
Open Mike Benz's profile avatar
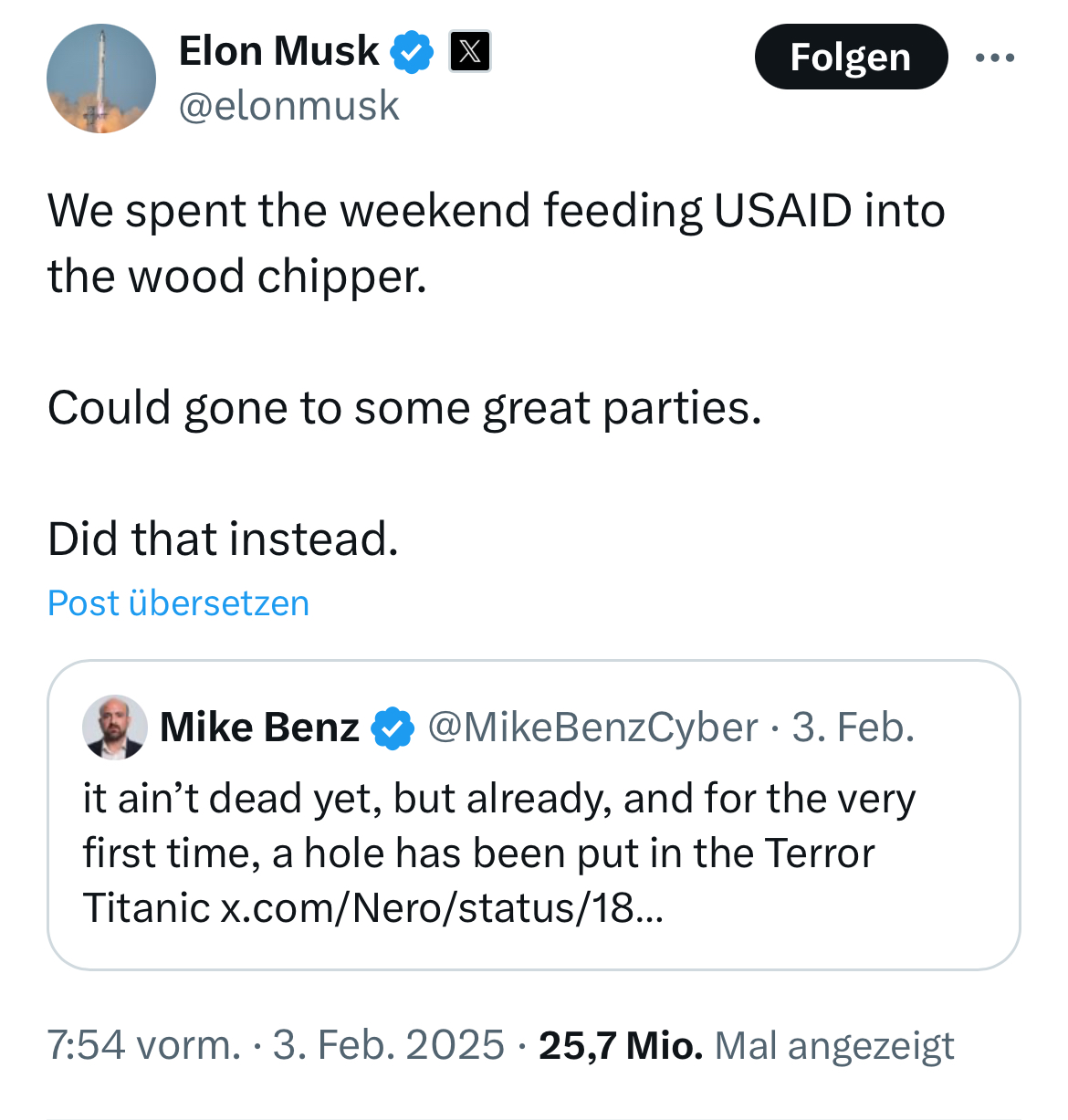pyautogui.click(x=115, y=727)
